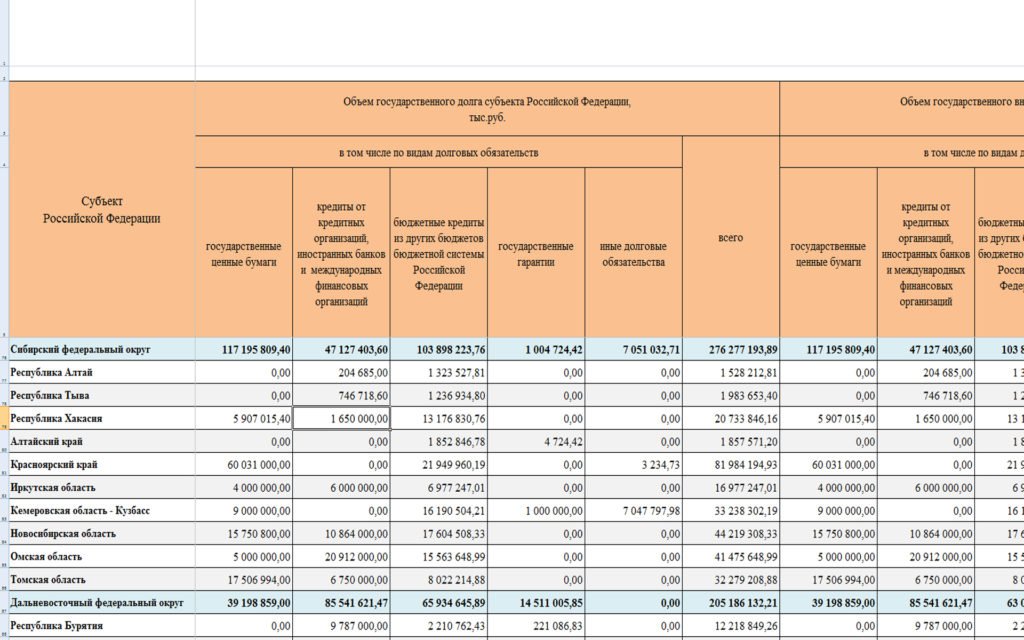
Task: Click the Иркутская область row label
Action: tap(102, 488)
